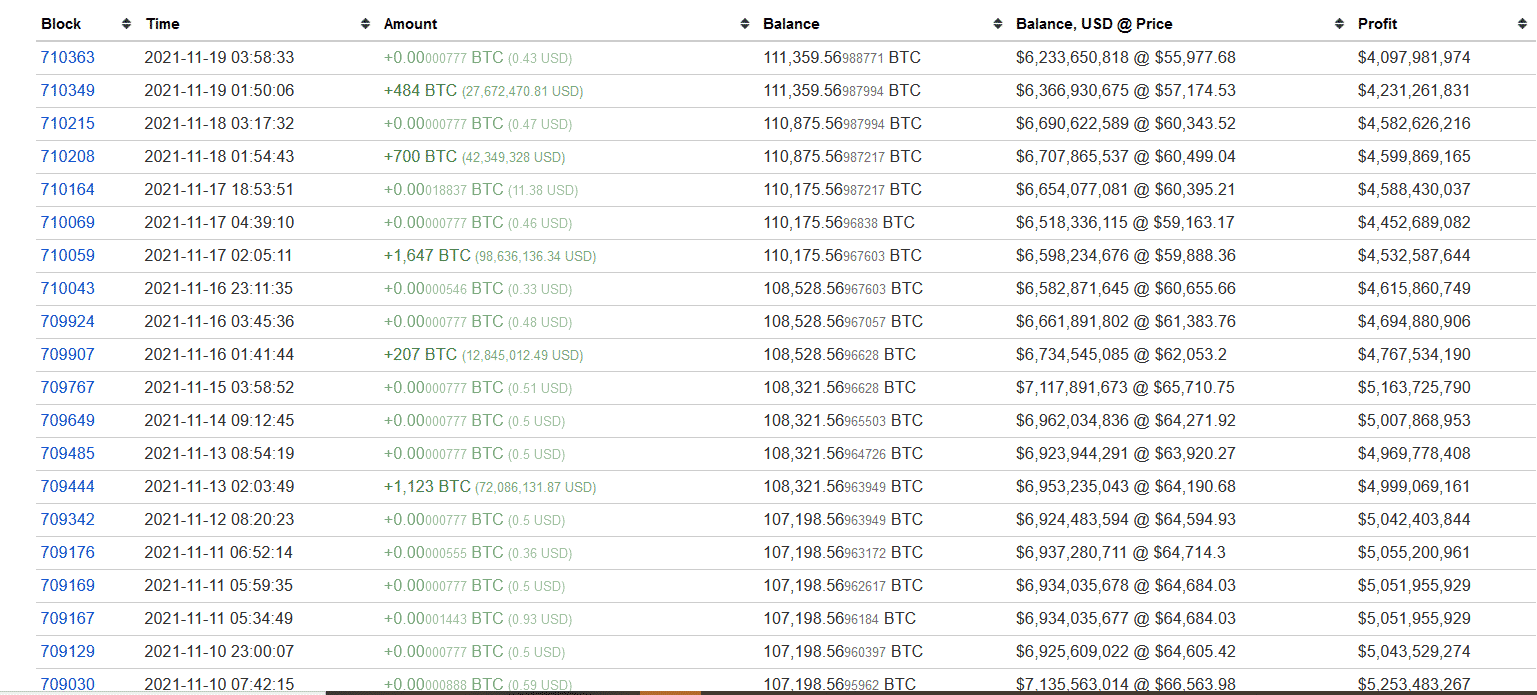The width and height of the screenshot is (1537, 695).
Task: Click the sort arrows beside Time header
Action: pos(365,24)
